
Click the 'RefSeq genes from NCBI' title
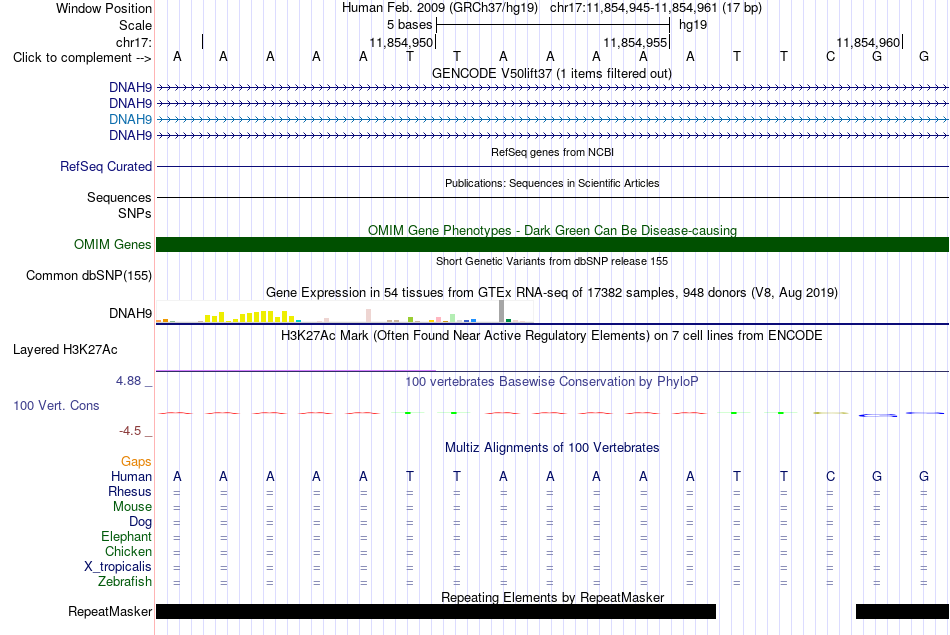click(552, 152)
